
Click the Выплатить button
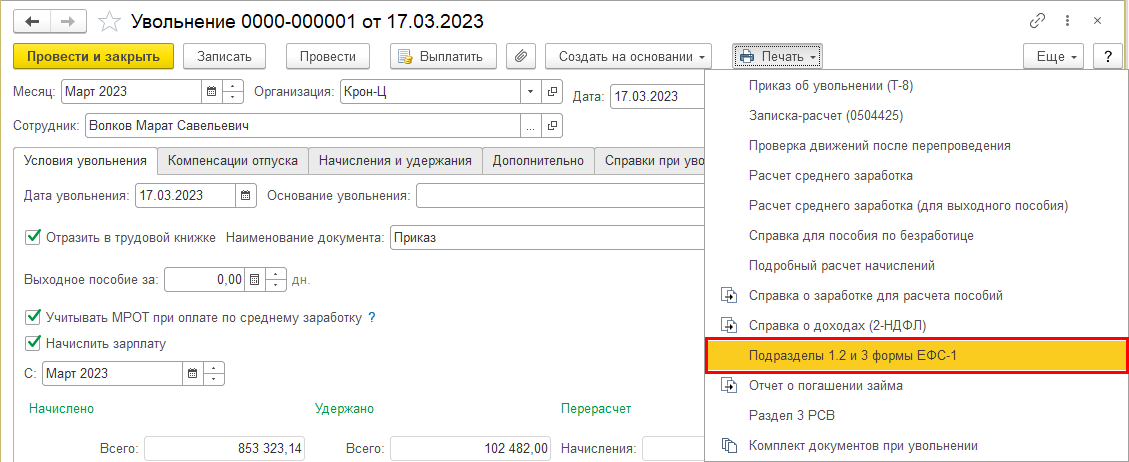(445, 56)
